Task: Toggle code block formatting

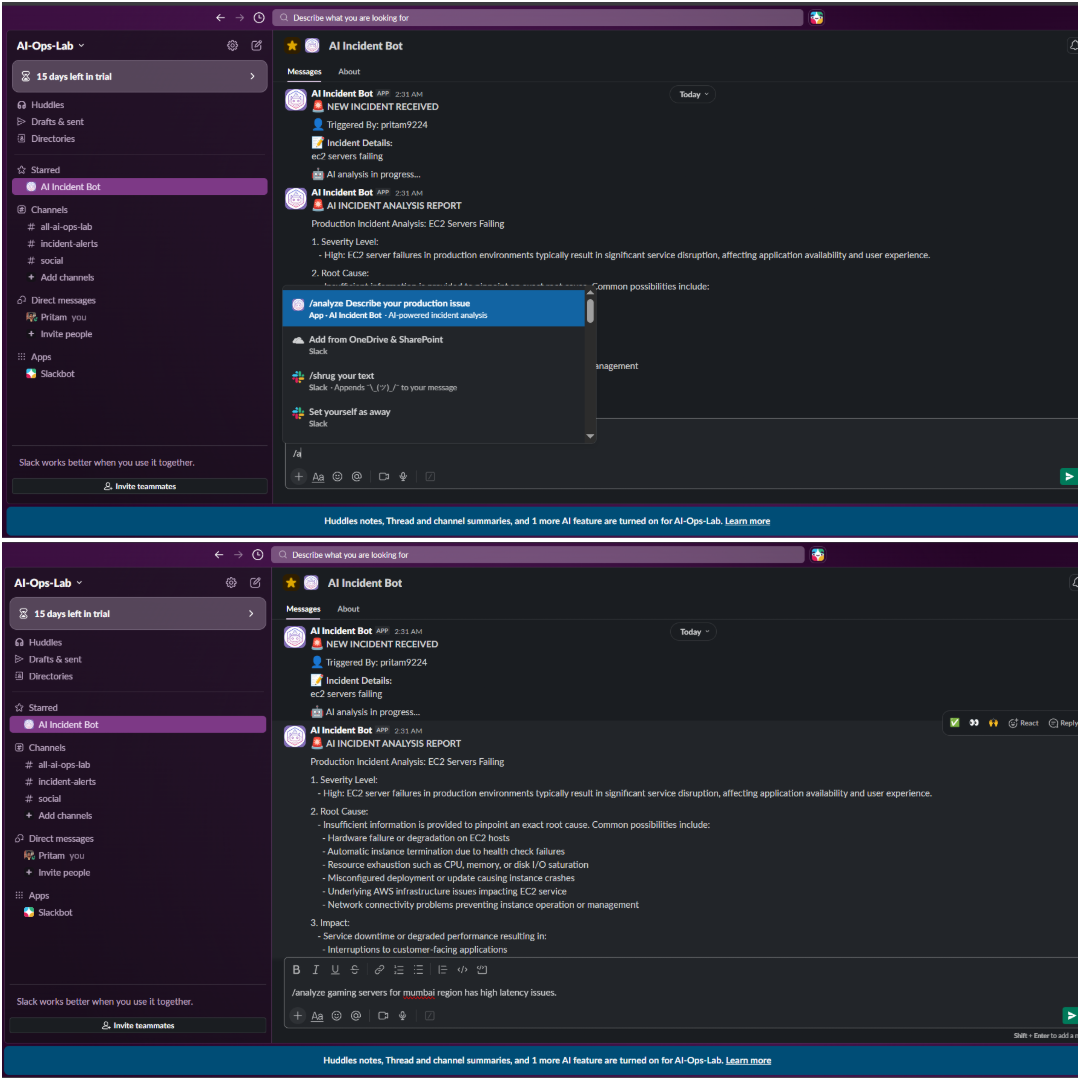Action: pos(482,969)
